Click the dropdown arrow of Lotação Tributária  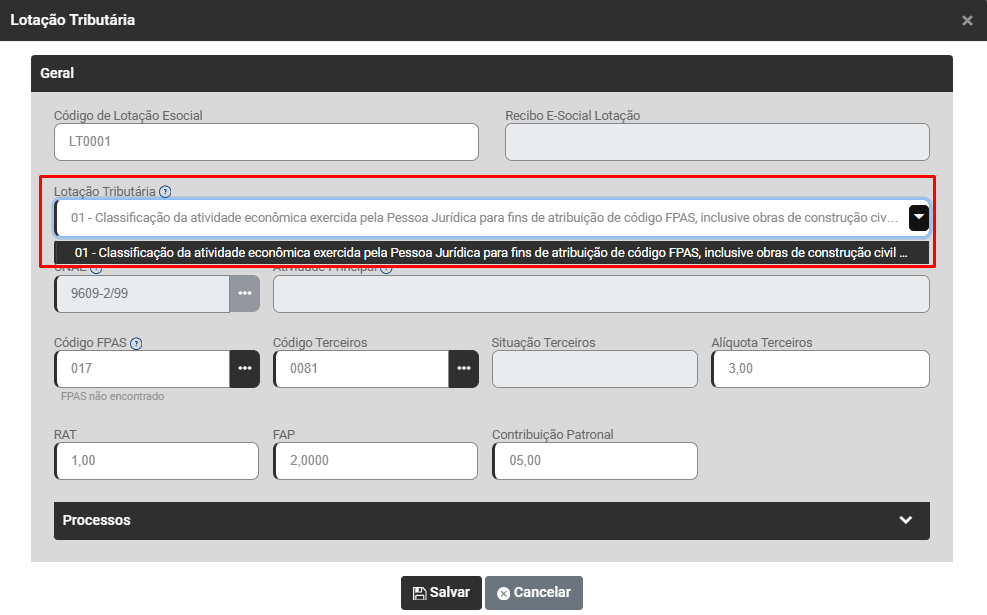click(x=919, y=218)
